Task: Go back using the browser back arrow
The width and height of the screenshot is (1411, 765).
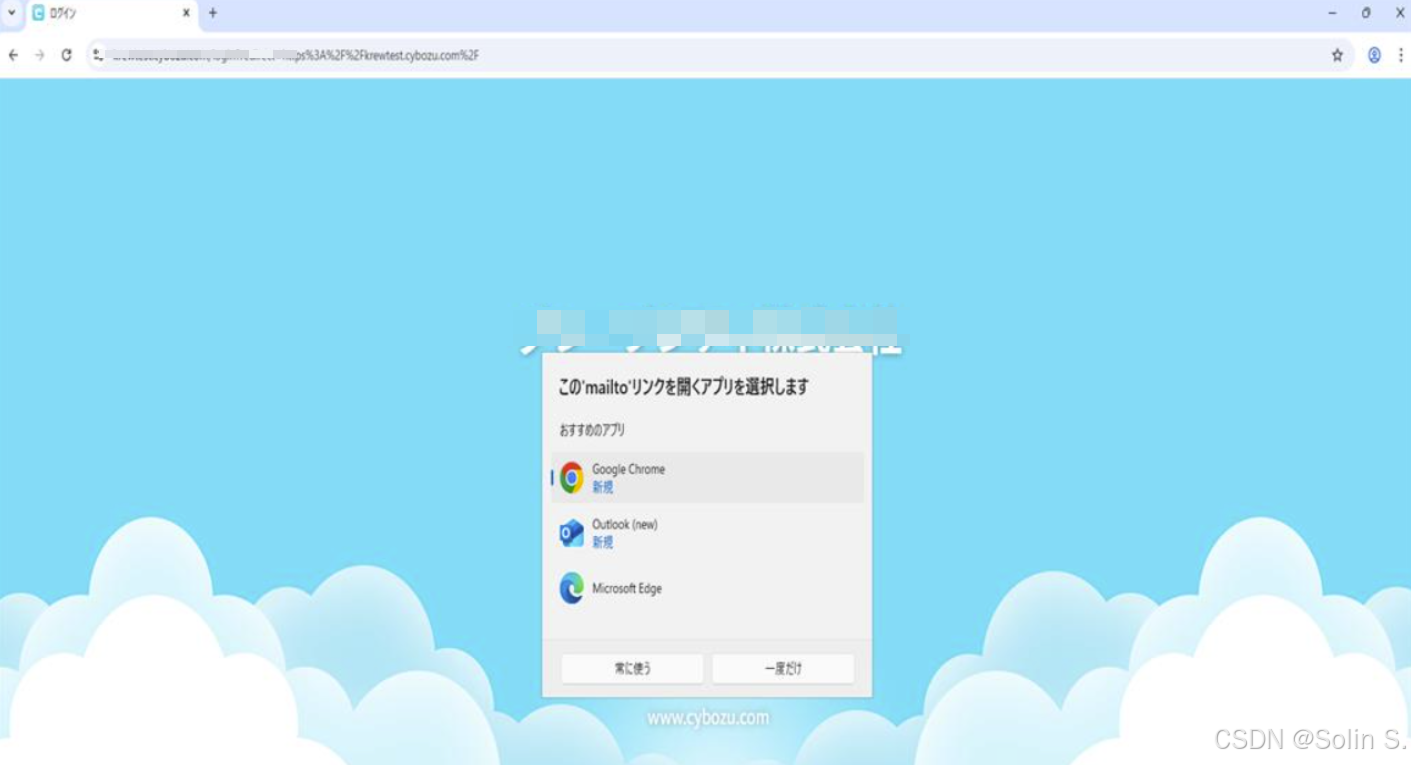Action: pos(13,55)
